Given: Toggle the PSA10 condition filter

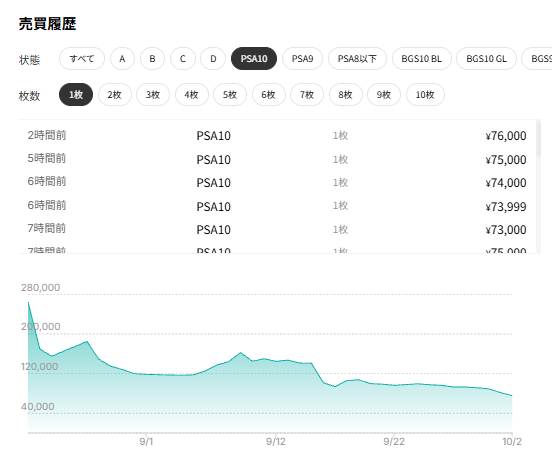Looking at the screenshot, I should (254, 59).
